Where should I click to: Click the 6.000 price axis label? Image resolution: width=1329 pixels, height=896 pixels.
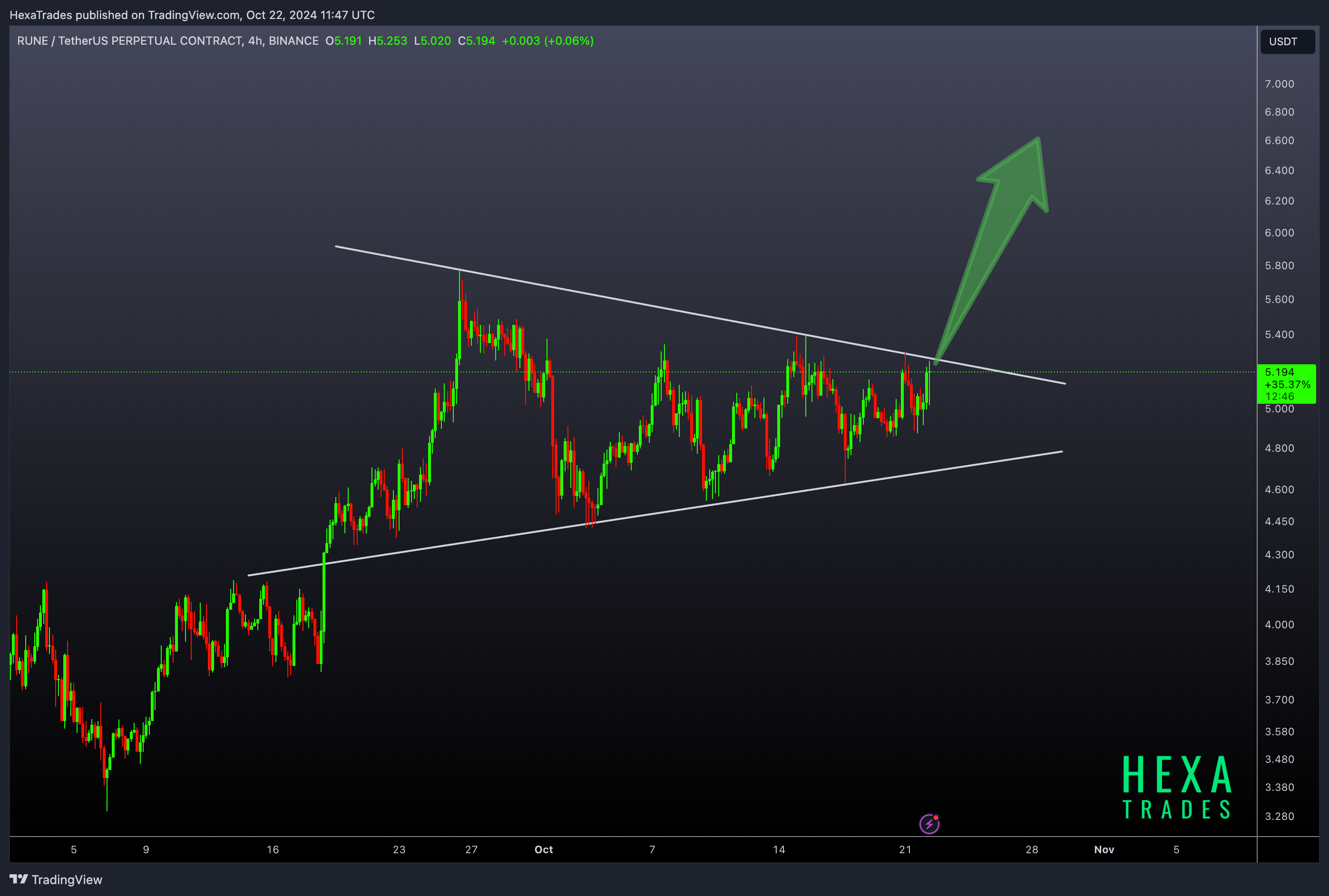click(1279, 233)
